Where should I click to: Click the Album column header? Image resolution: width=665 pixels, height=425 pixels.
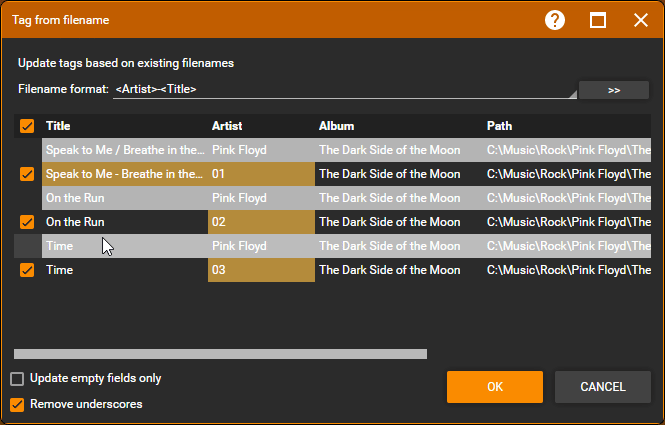tap(336, 126)
